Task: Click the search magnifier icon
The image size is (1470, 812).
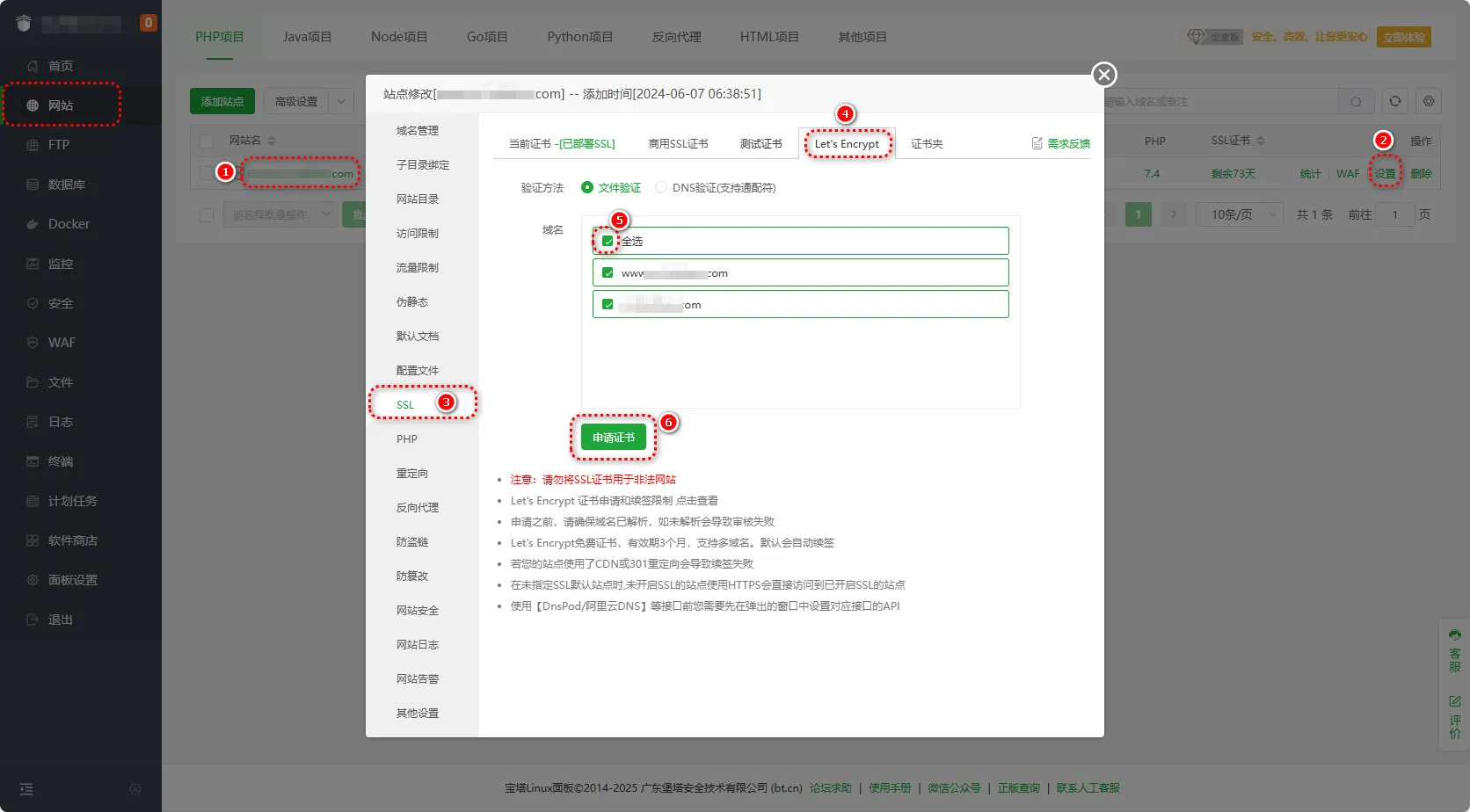Action: pos(1356,102)
